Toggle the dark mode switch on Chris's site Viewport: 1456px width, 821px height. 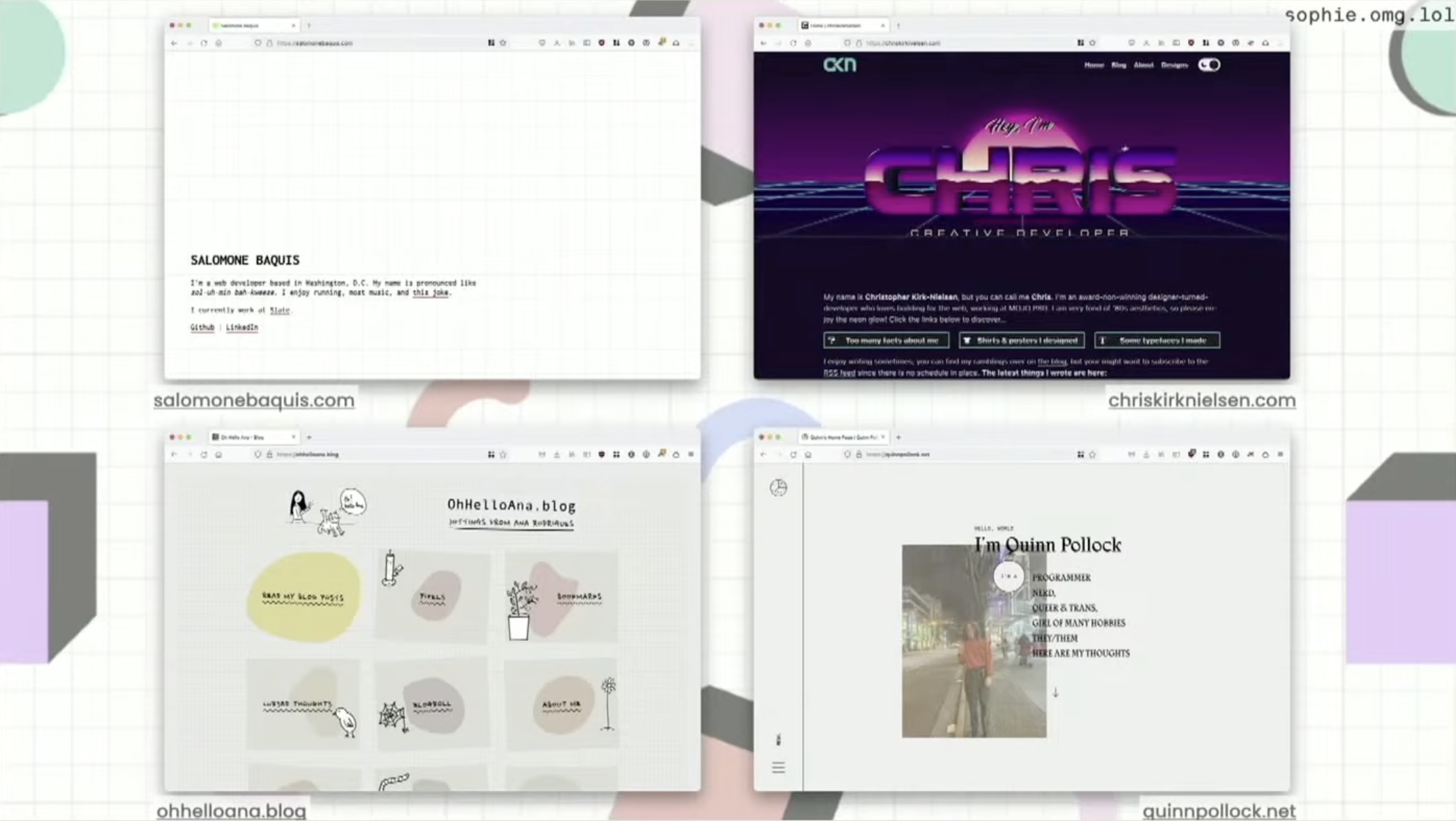pyautogui.click(x=1209, y=65)
